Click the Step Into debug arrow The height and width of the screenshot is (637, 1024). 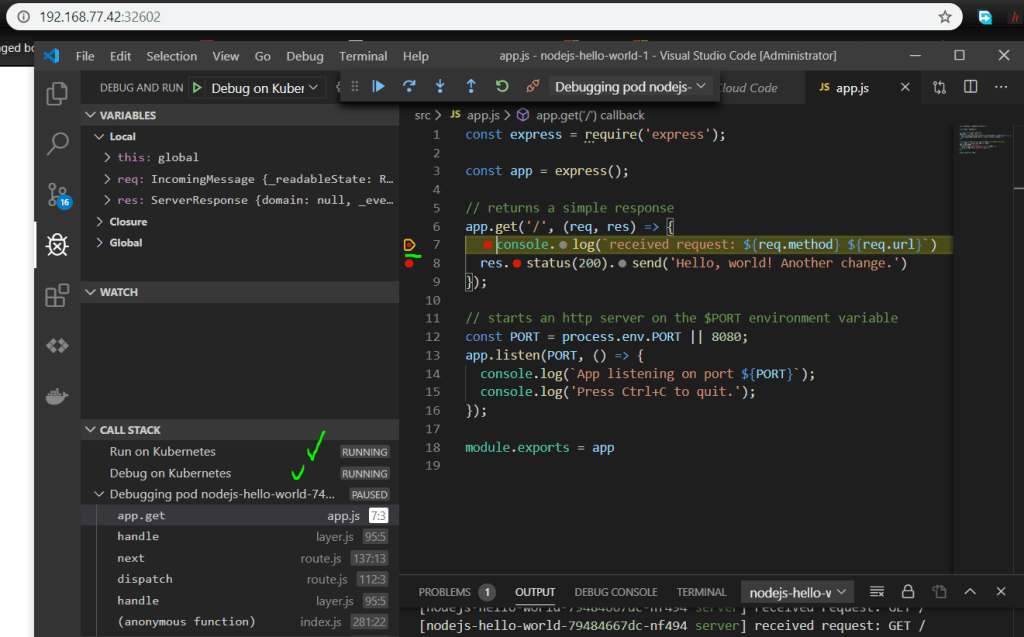(440, 87)
